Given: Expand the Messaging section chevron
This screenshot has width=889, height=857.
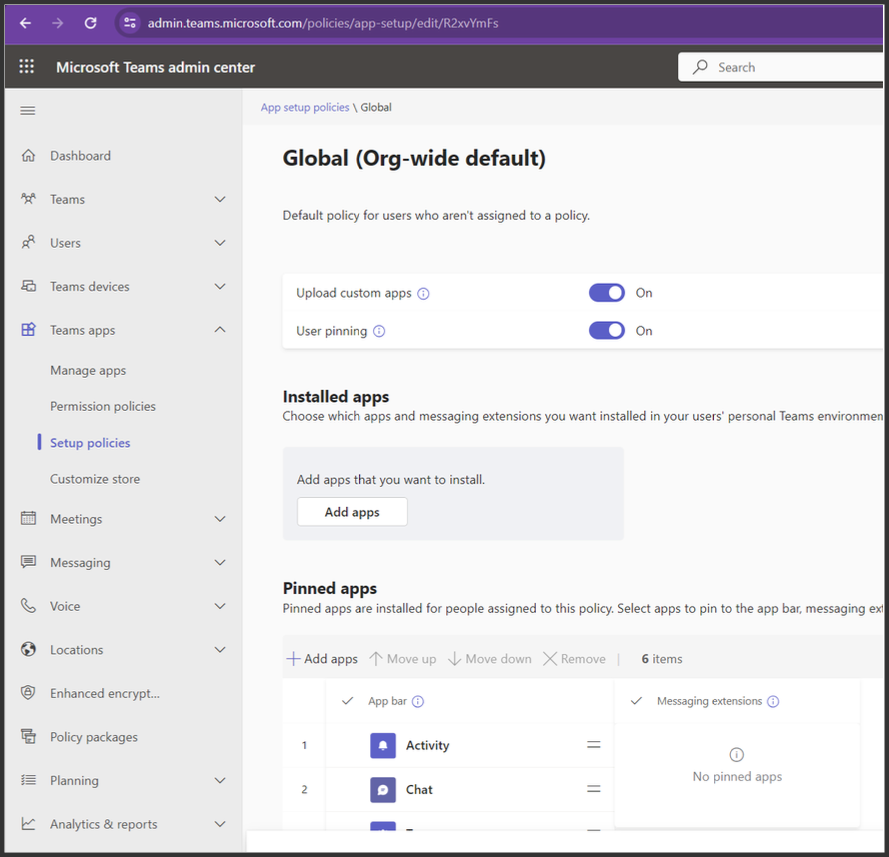Looking at the screenshot, I should point(220,562).
